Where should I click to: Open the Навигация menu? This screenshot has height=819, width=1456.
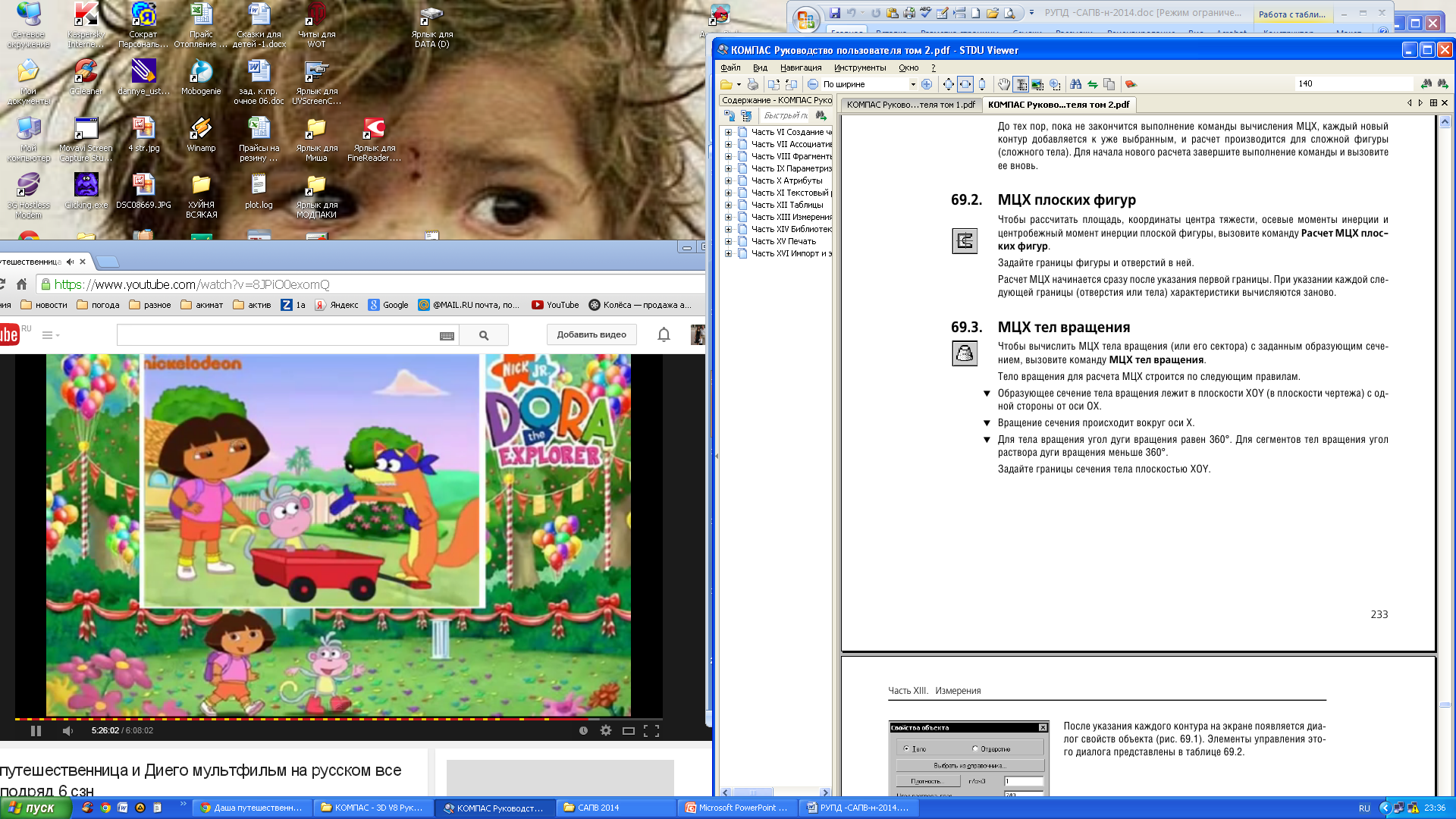[801, 67]
